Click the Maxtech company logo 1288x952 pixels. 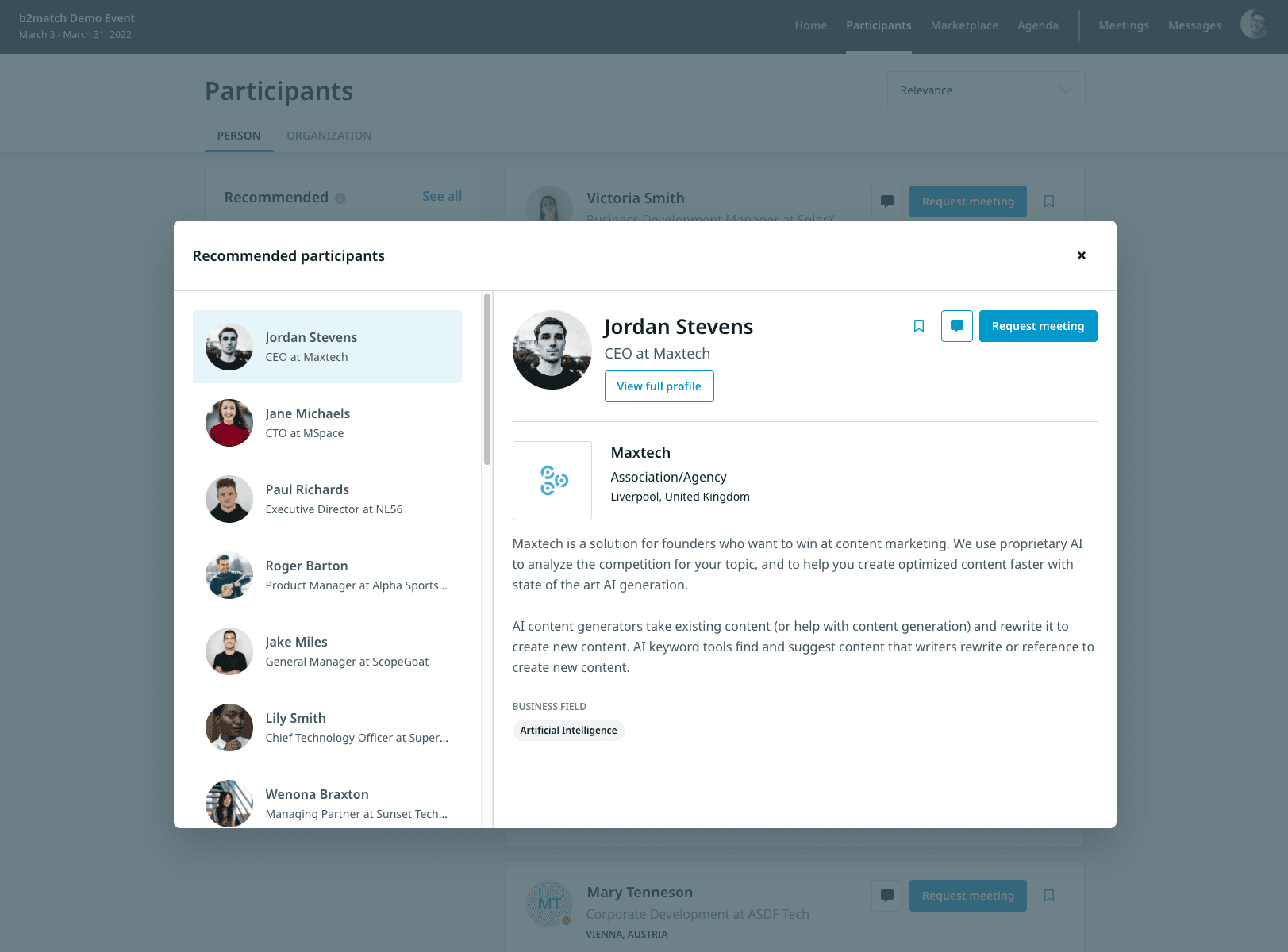point(552,481)
